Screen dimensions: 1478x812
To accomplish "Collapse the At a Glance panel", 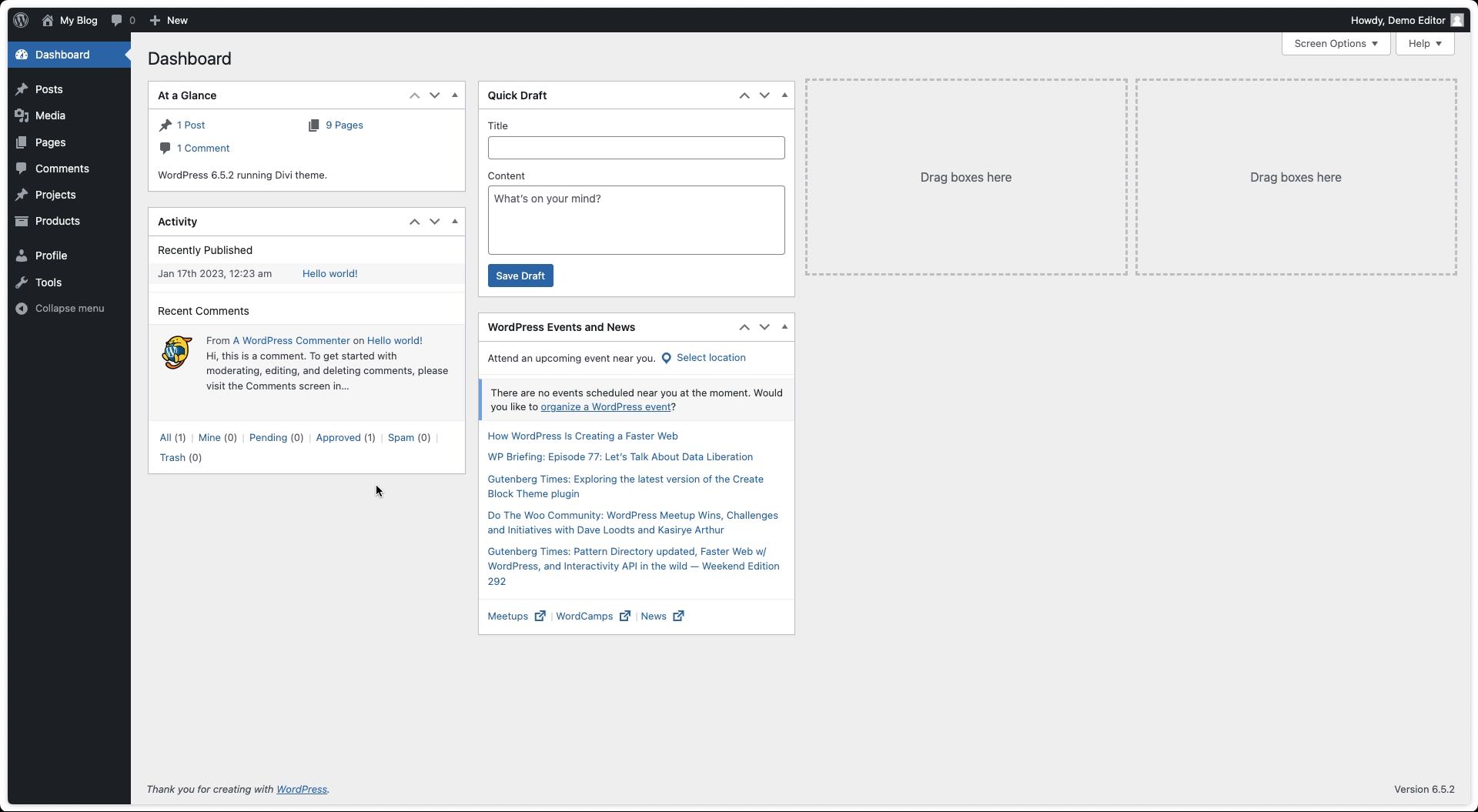I will click(455, 95).
